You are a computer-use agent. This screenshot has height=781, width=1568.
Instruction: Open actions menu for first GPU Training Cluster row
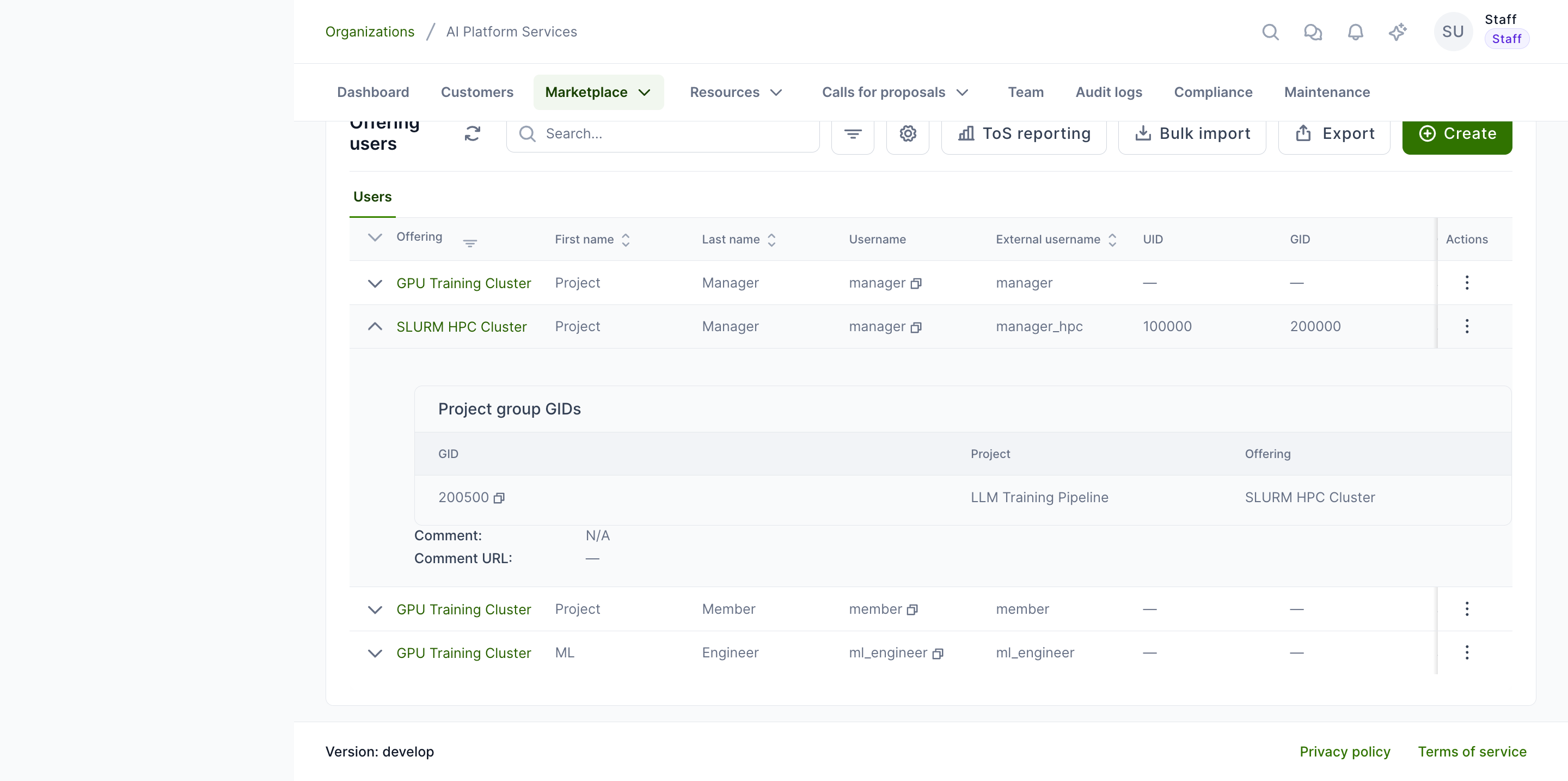1466,283
